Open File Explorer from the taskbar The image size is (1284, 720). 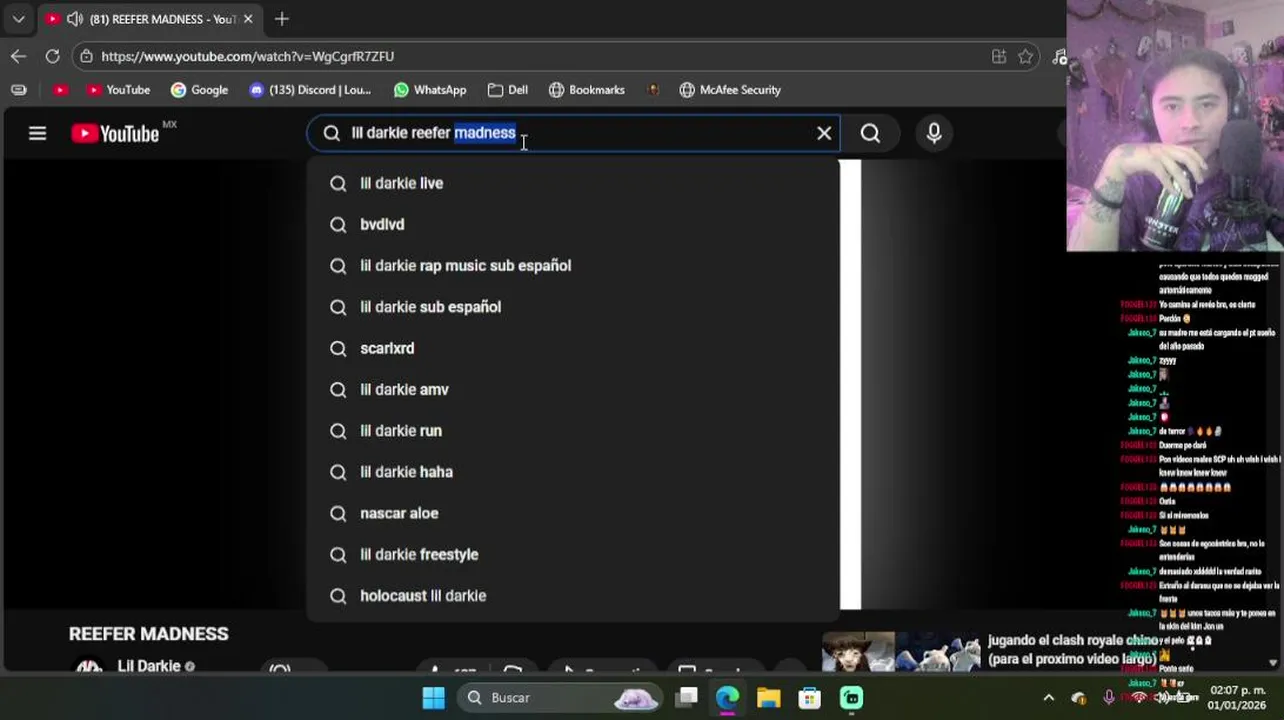(x=768, y=697)
